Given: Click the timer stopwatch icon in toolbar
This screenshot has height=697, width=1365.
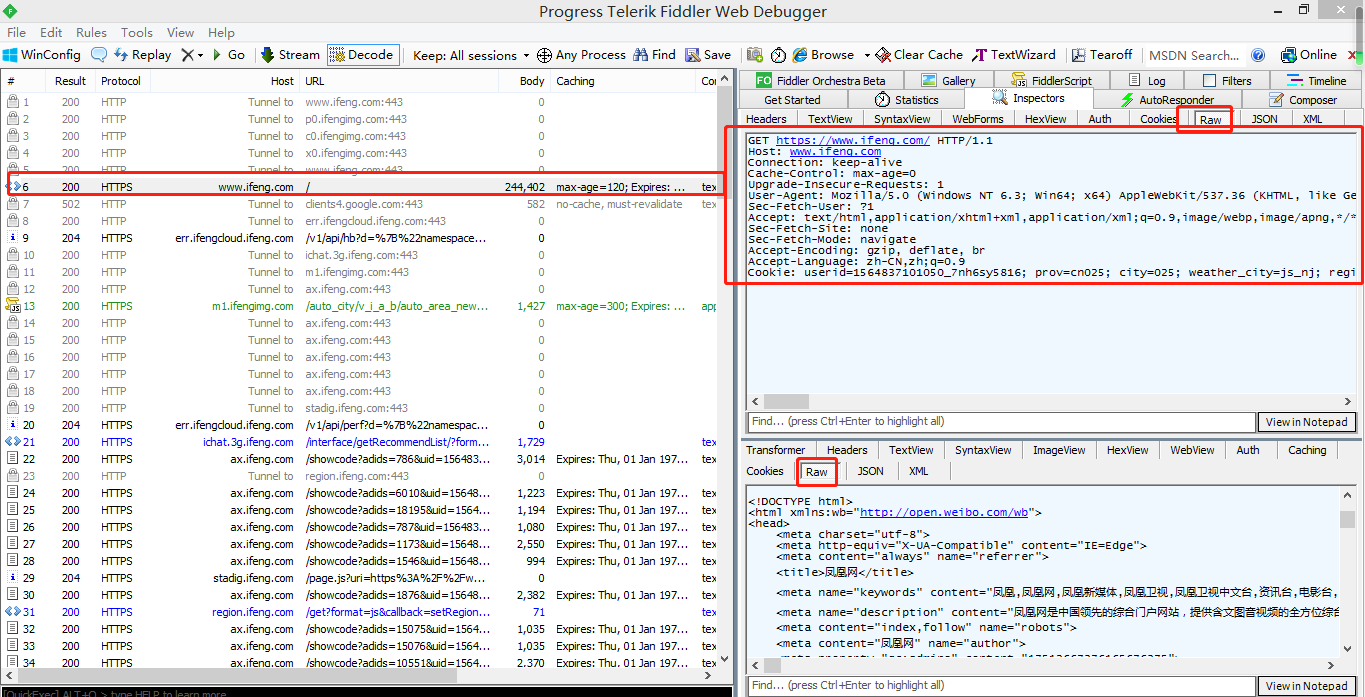Looking at the screenshot, I should (x=778, y=55).
